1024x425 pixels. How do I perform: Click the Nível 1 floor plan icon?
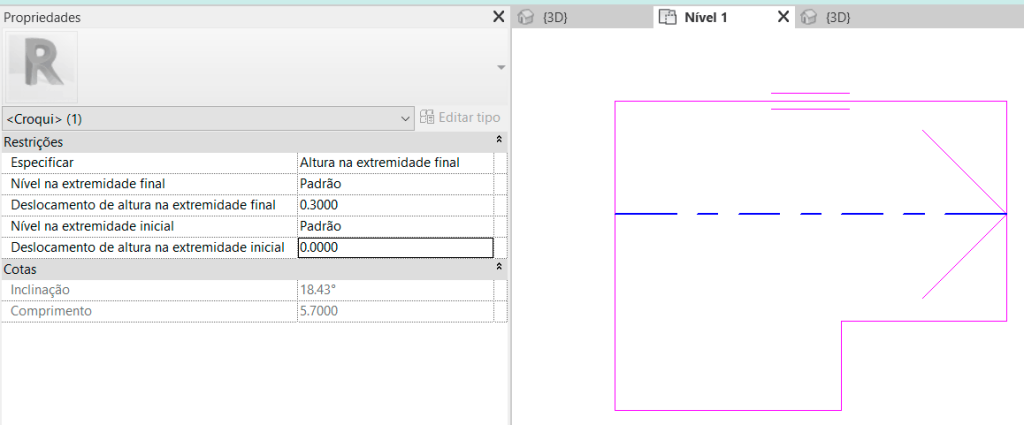pos(667,18)
